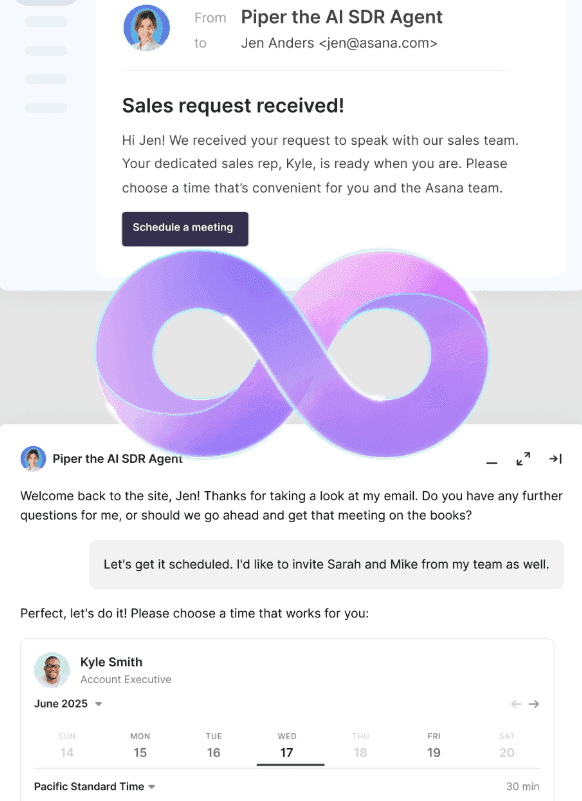Click the jen@asana.com recipient address
The height and width of the screenshot is (801, 582).
(378, 43)
